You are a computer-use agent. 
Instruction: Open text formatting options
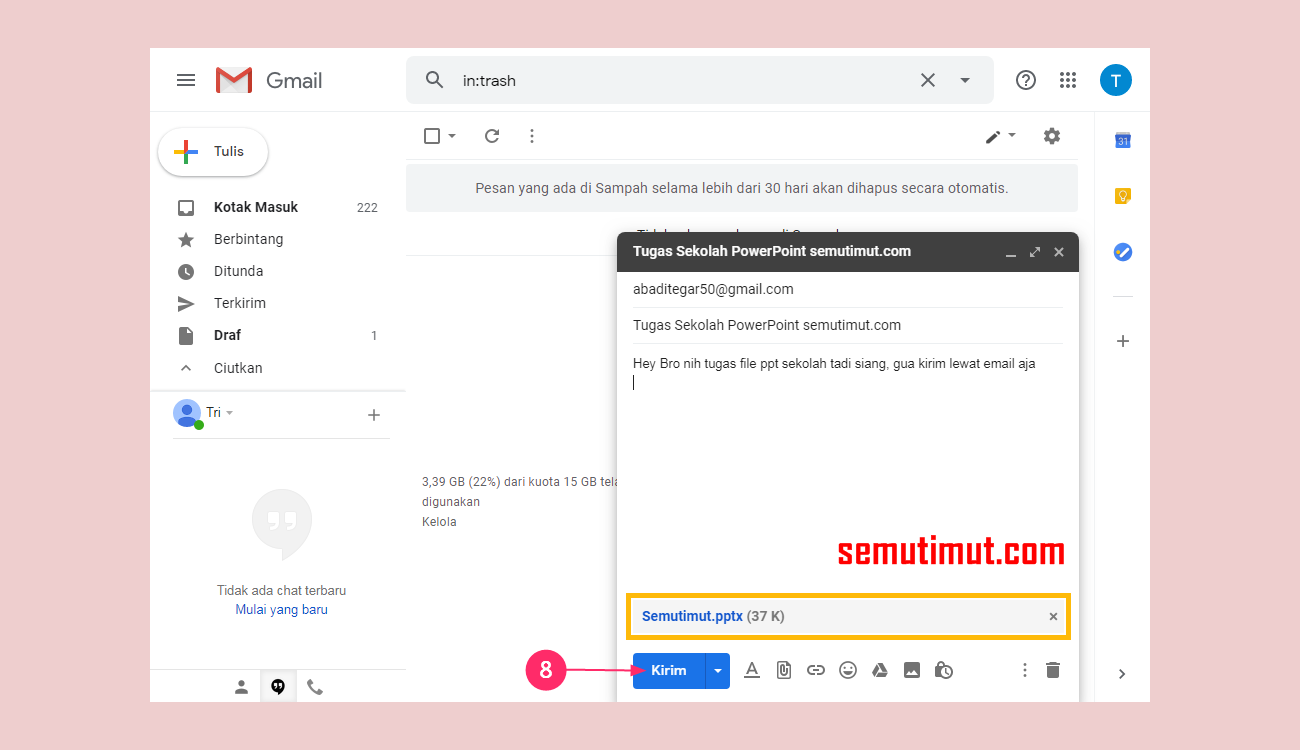pos(752,671)
